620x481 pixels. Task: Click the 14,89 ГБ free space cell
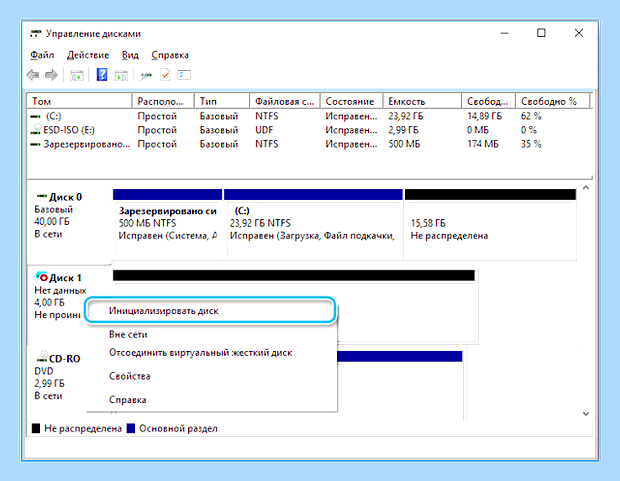pyautogui.click(x=484, y=116)
